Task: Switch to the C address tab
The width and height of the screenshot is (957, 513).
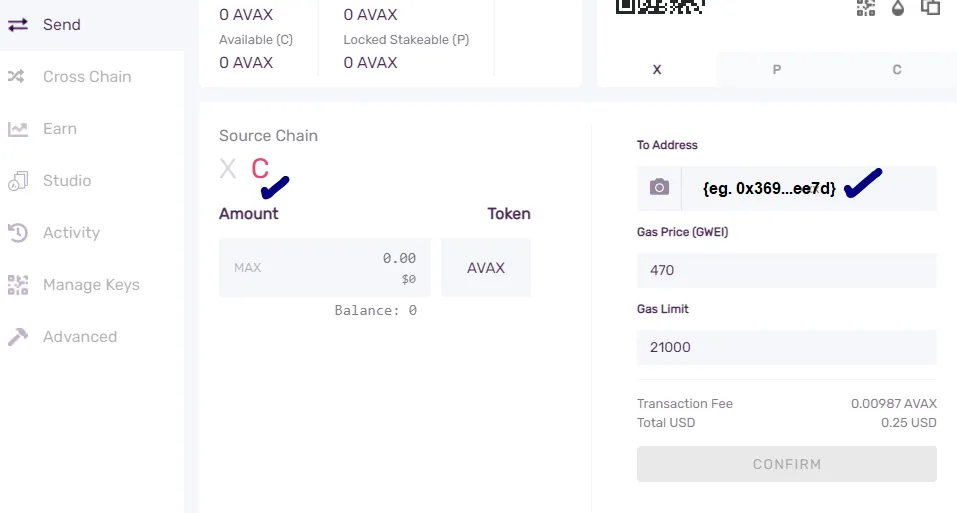Action: [x=897, y=70]
